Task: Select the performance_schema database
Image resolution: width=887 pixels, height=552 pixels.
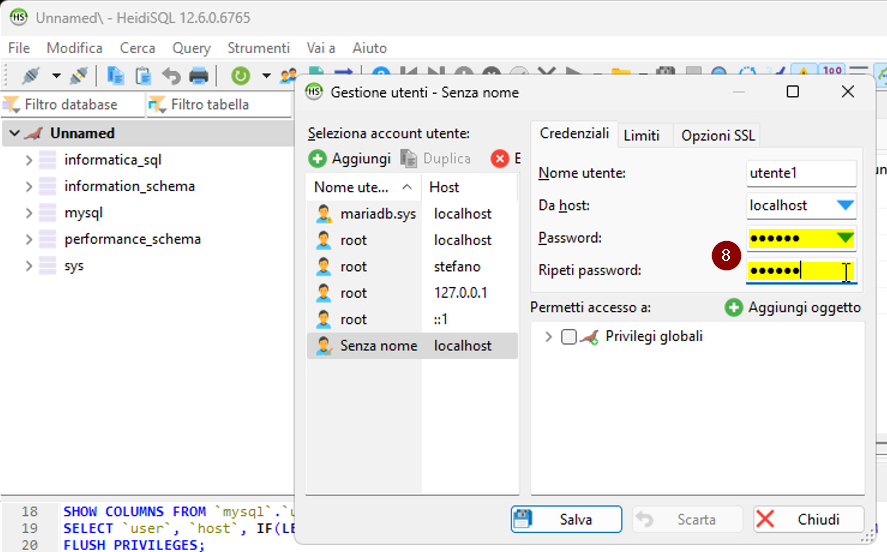Action: (132, 239)
